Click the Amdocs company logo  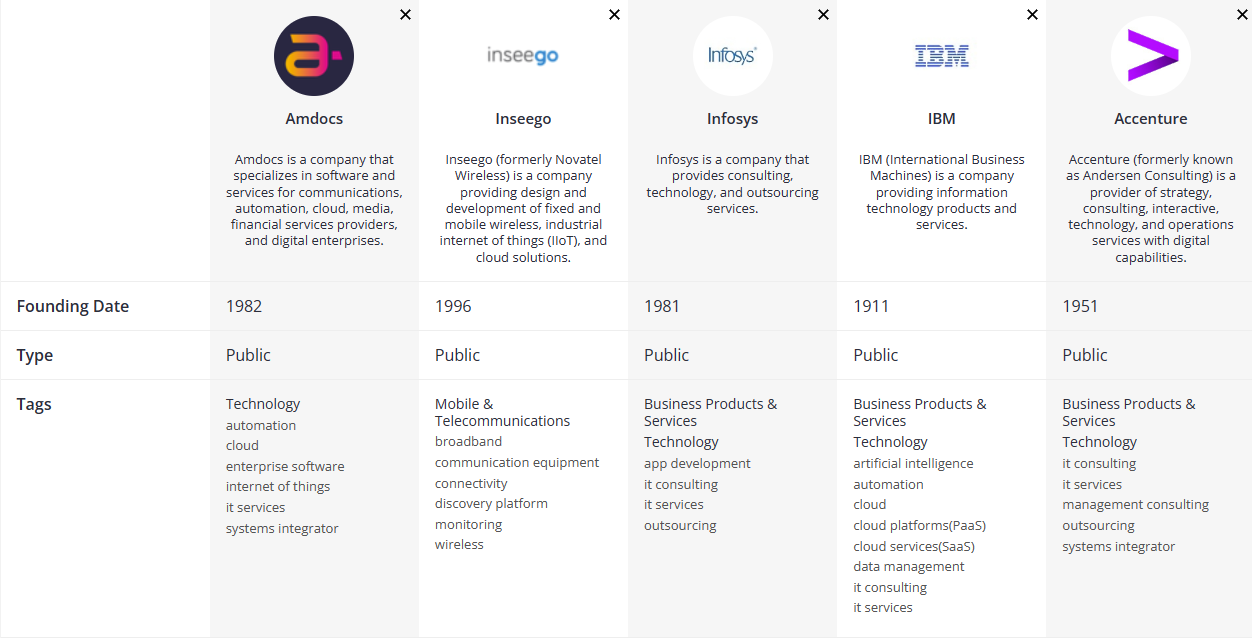314,56
